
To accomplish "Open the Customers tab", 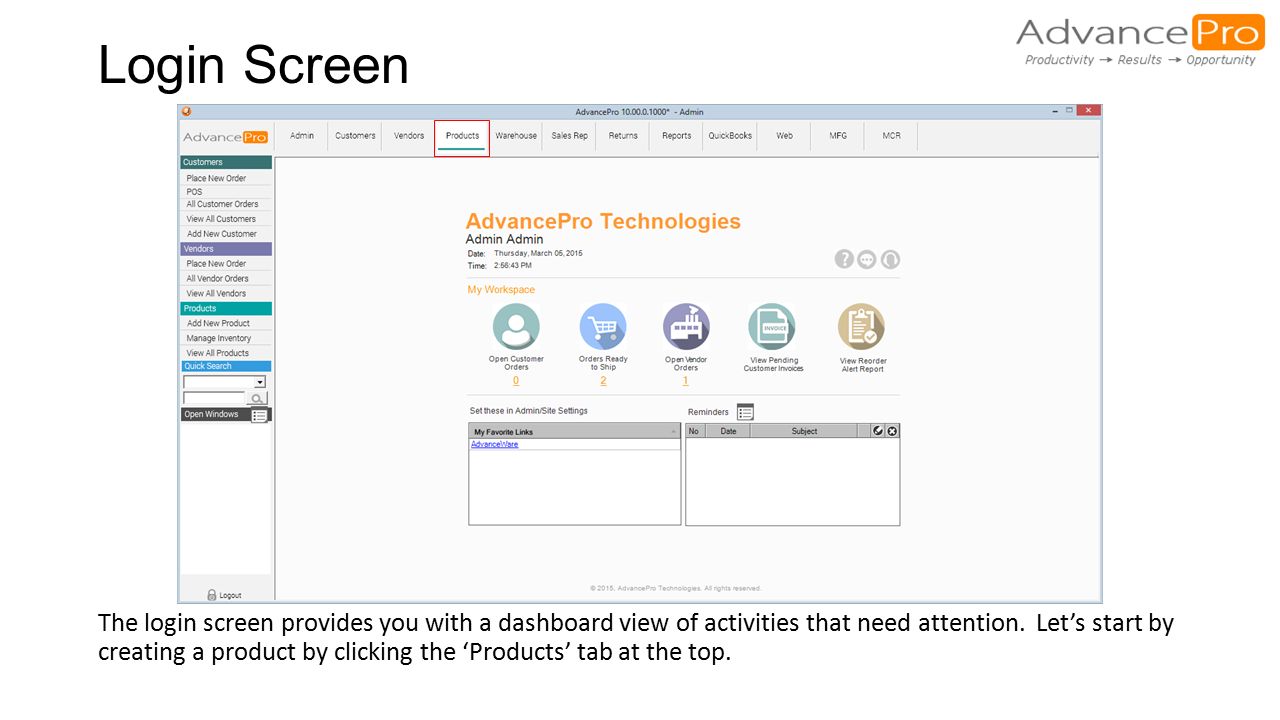I will pyautogui.click(x=355, y=136).
